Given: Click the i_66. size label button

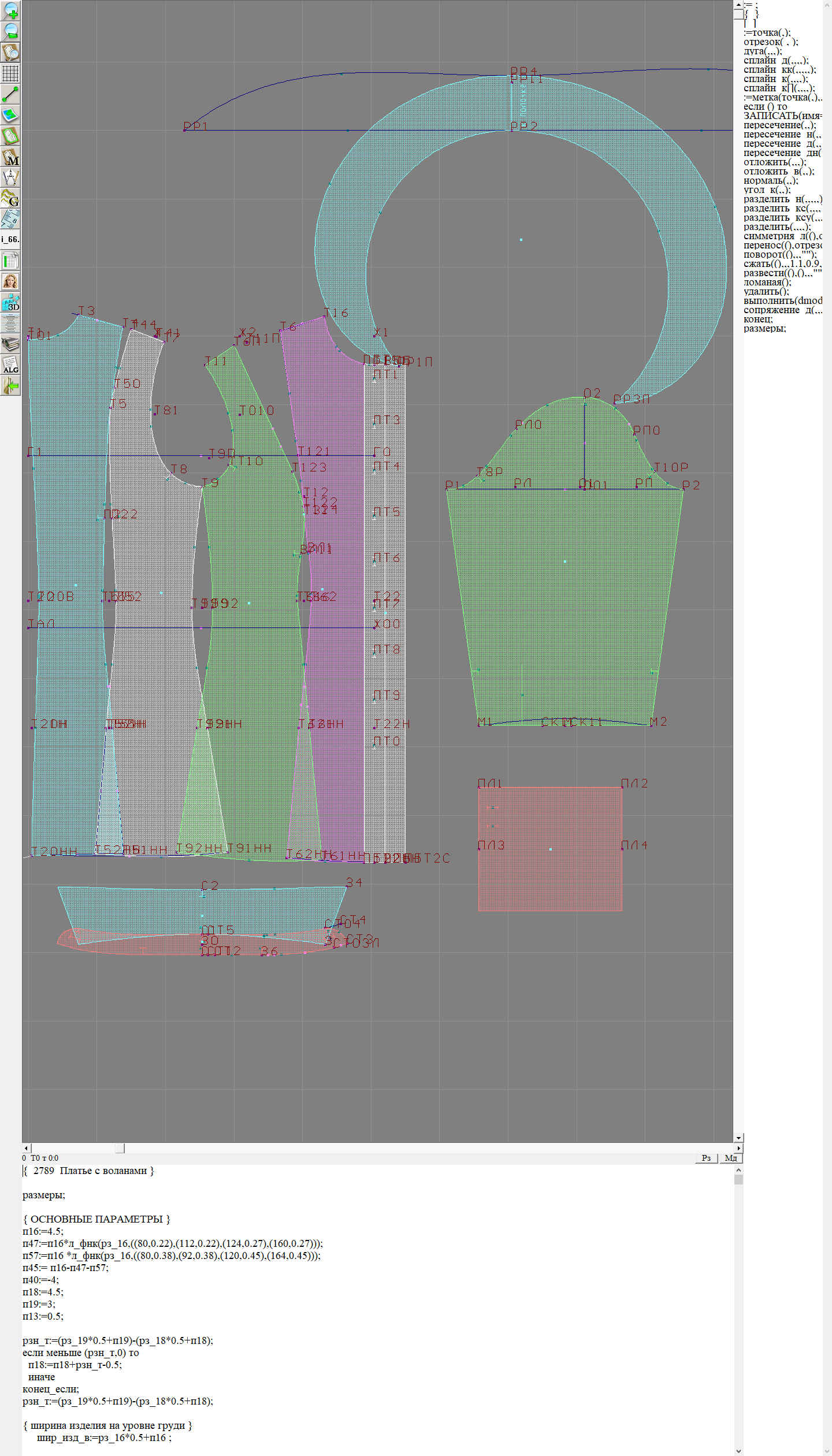Looking at the screenshot, I should 10,239.
